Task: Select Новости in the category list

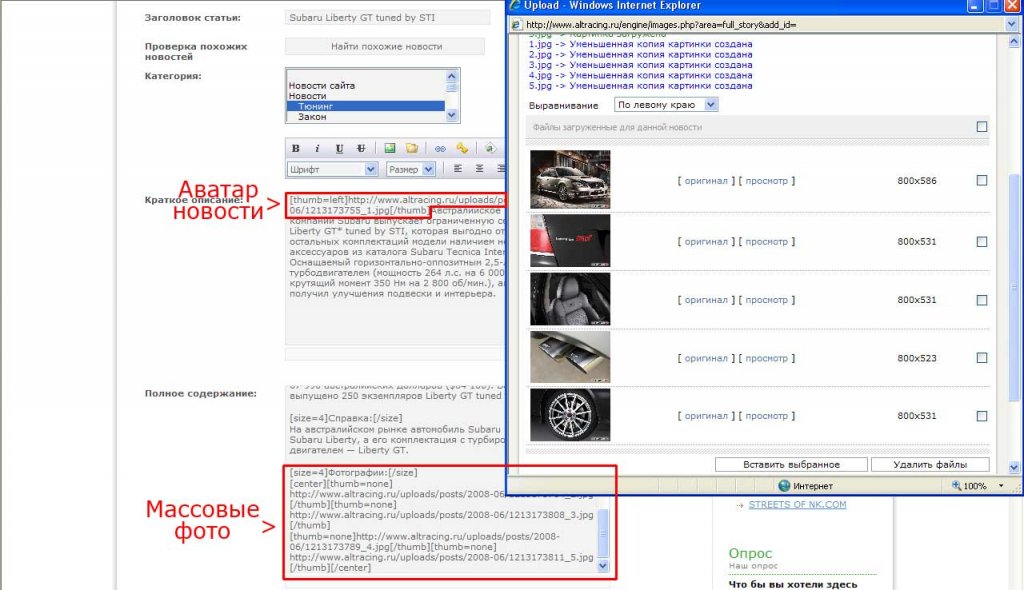Action: 366,95
